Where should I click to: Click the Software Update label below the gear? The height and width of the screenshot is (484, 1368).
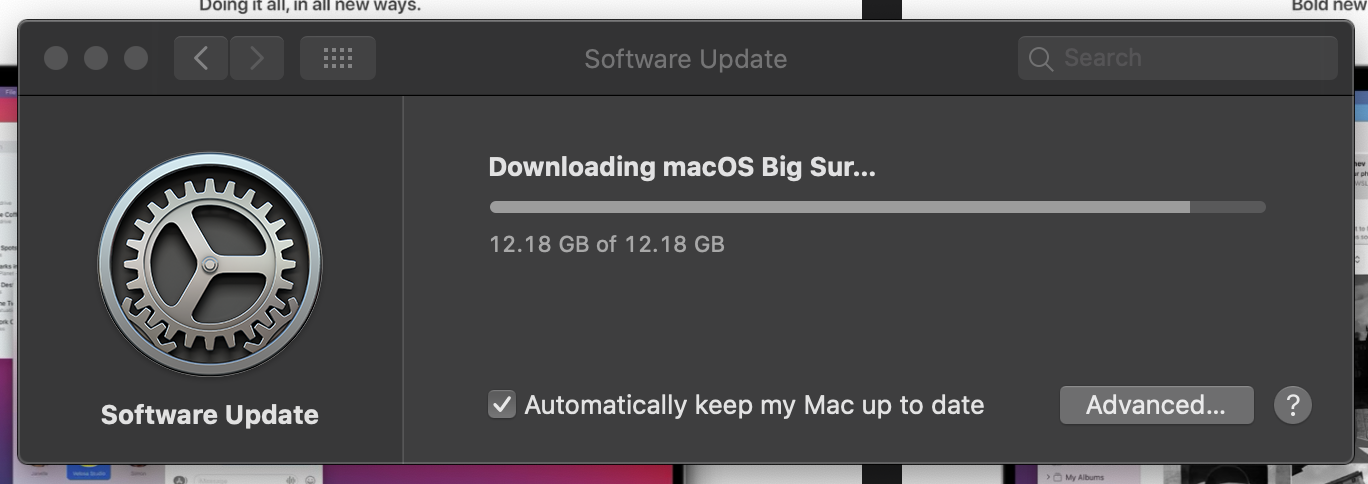[x=210, y=415]
